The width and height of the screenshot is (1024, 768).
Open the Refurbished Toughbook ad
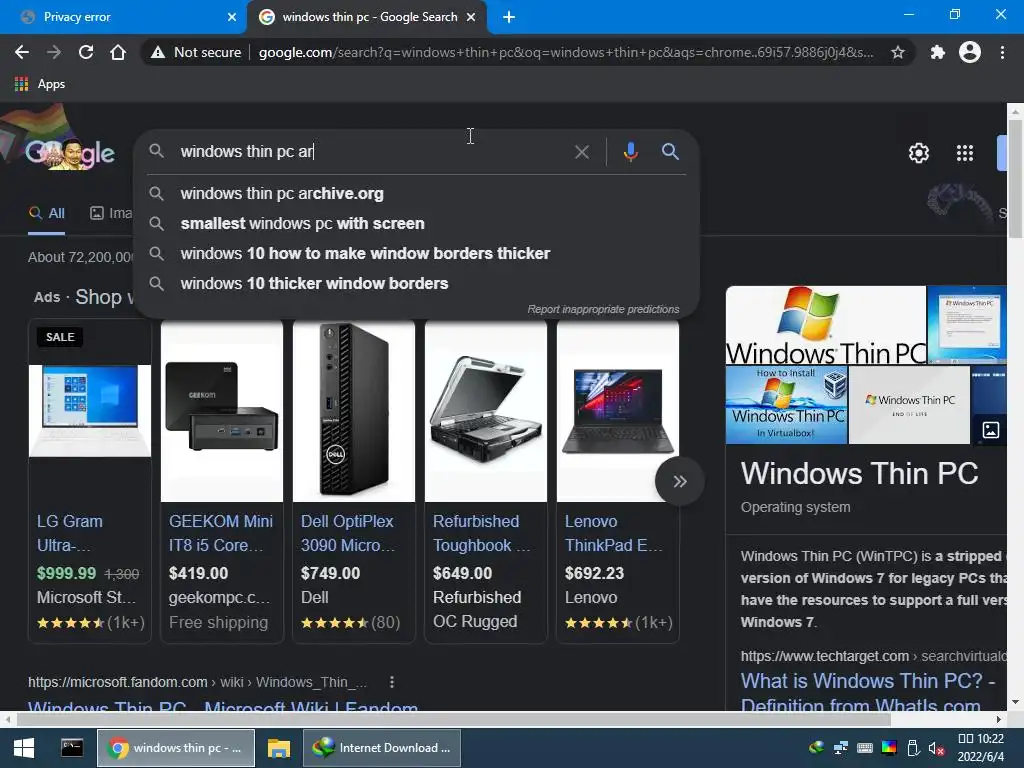pyautogui.click(x=481, y=533)
